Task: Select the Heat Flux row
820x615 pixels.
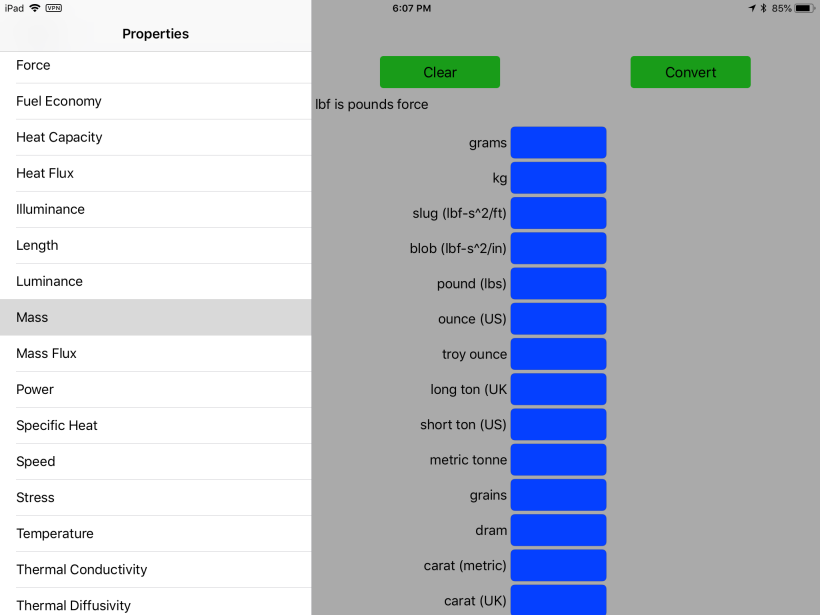Action: pyautogui.click(x=155, y=174)
